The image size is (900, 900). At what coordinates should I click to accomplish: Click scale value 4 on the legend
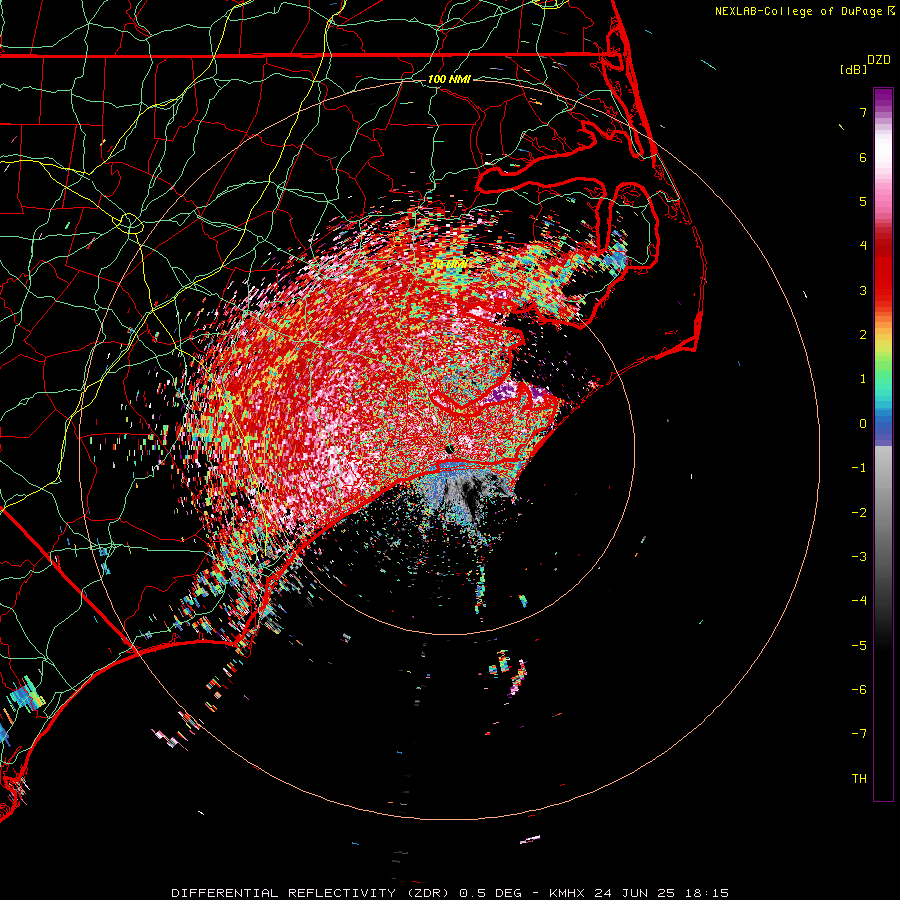click(863, 246)
